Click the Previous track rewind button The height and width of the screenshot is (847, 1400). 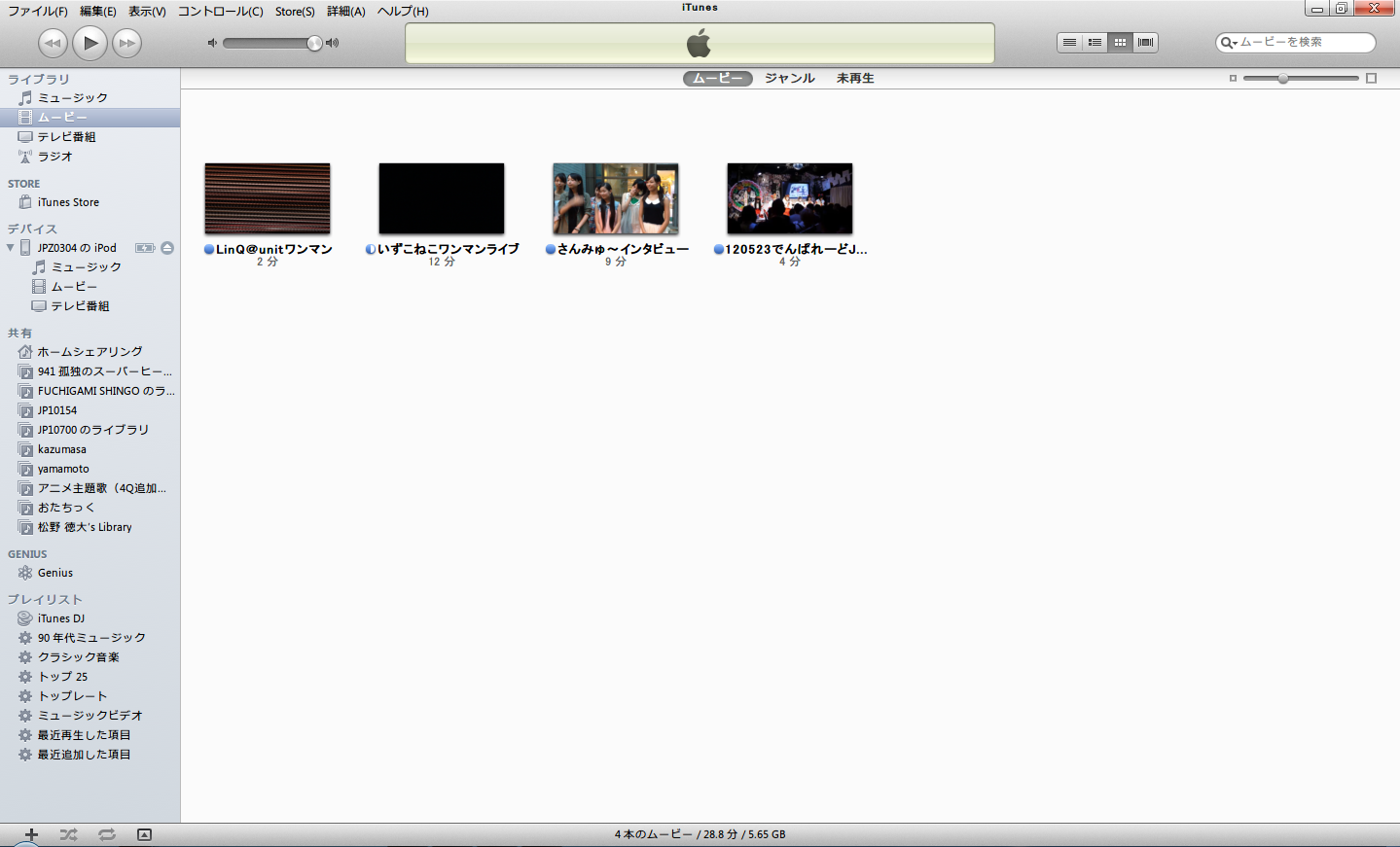pyautogui.click(x=53, y=43)
